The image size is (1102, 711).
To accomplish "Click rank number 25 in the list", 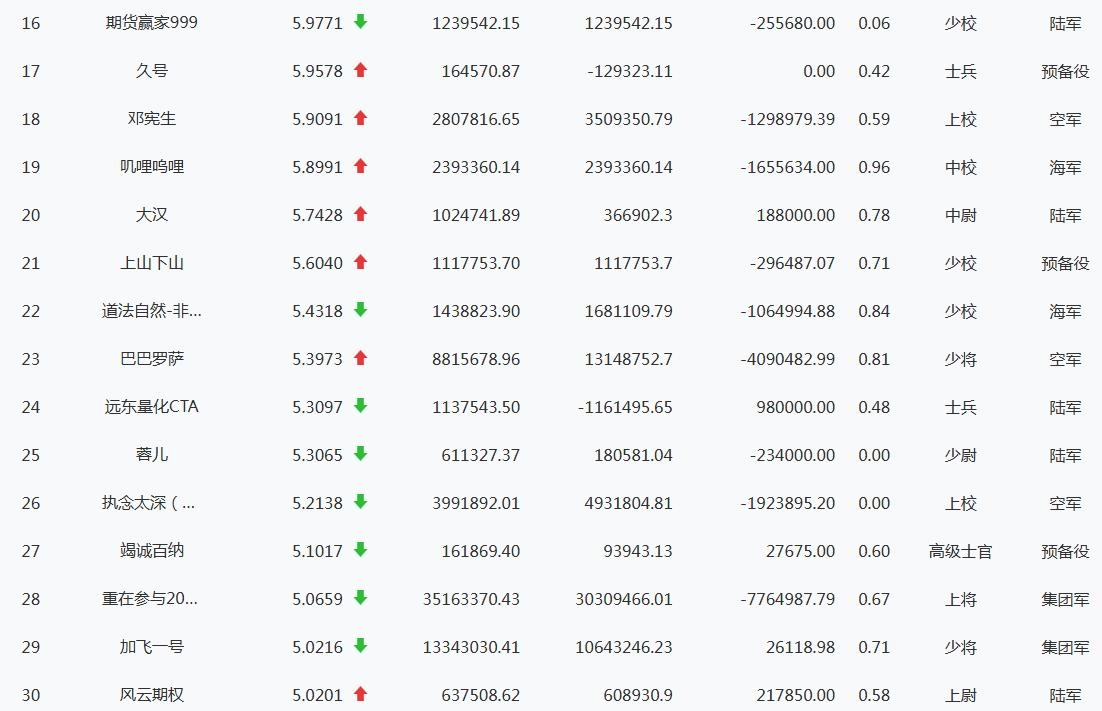I will [x=31, y=455].
